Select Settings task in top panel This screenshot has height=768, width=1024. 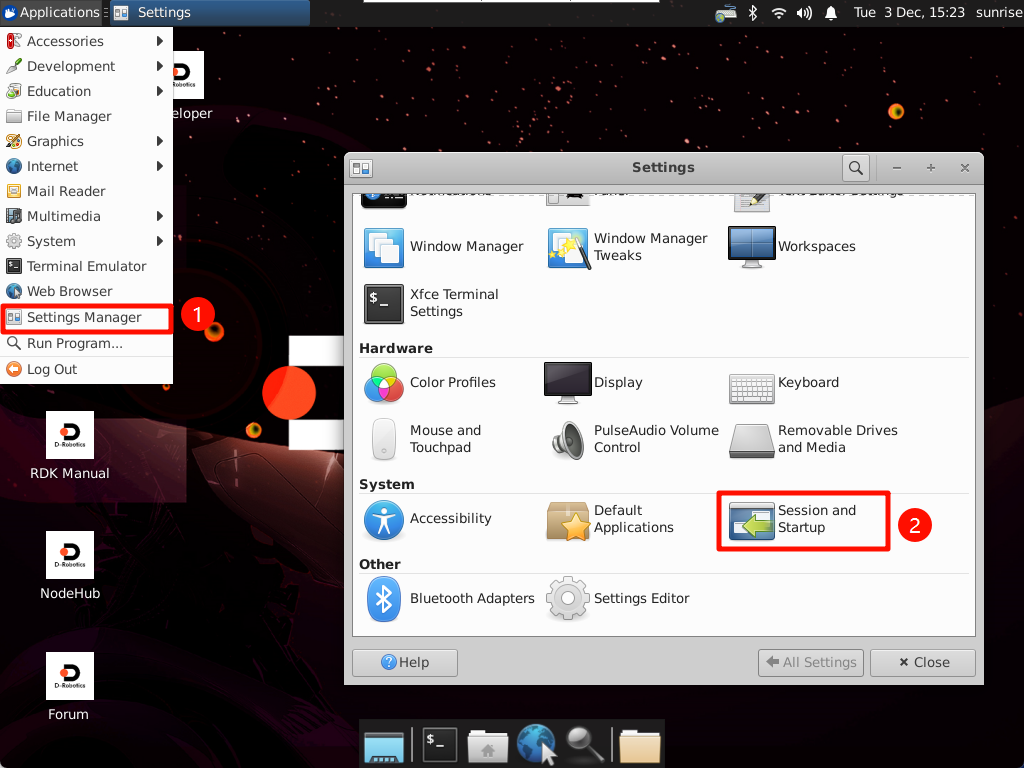point(209,12)
